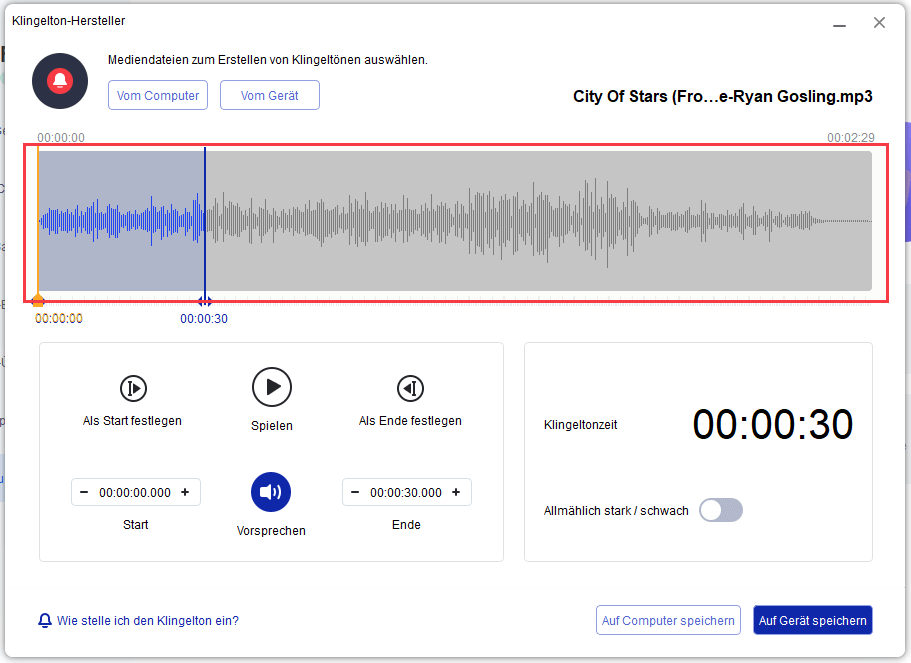The image size is (911, 663).
Task: Click 'Auf Gerät speichern' button
Action: (812, 620)
